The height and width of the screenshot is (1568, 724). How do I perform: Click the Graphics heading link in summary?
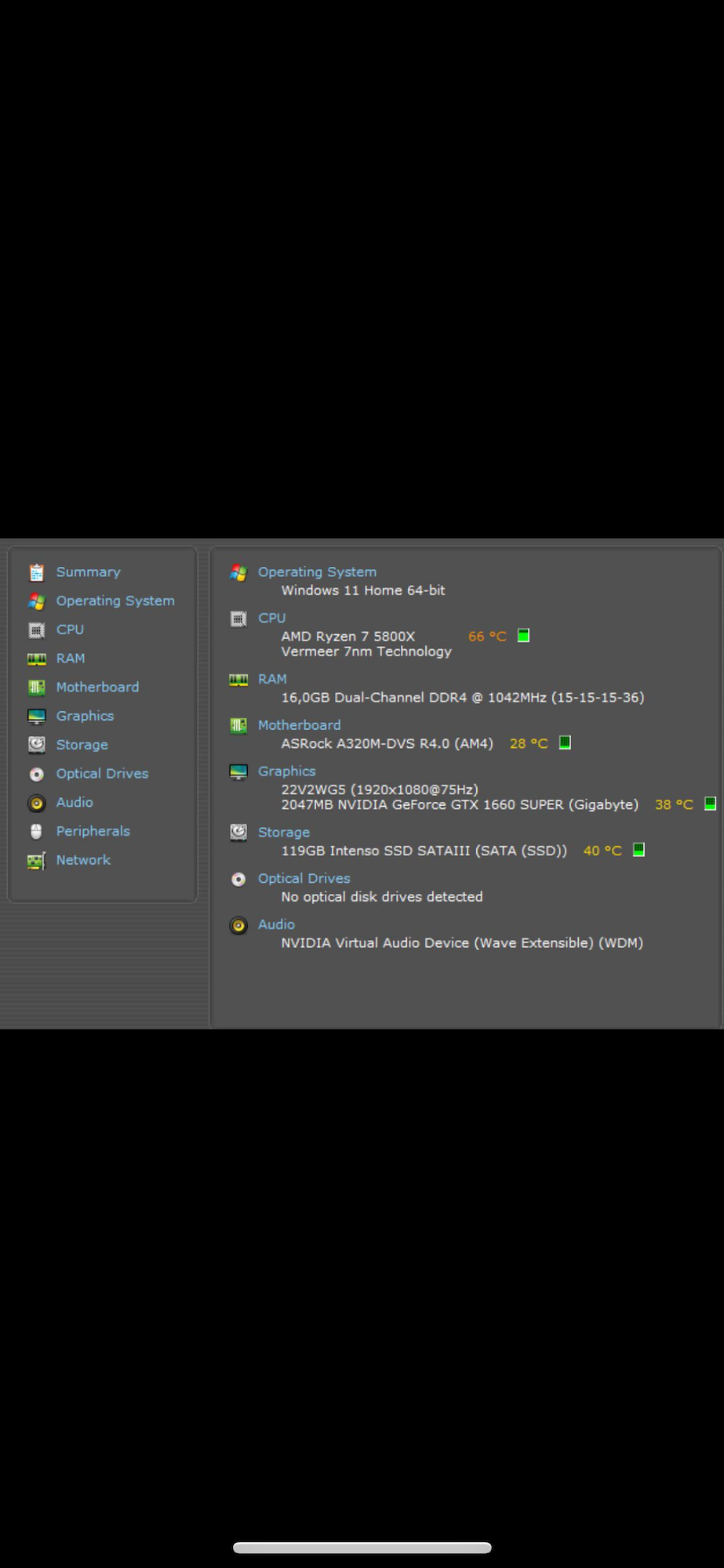click(286, 771)
